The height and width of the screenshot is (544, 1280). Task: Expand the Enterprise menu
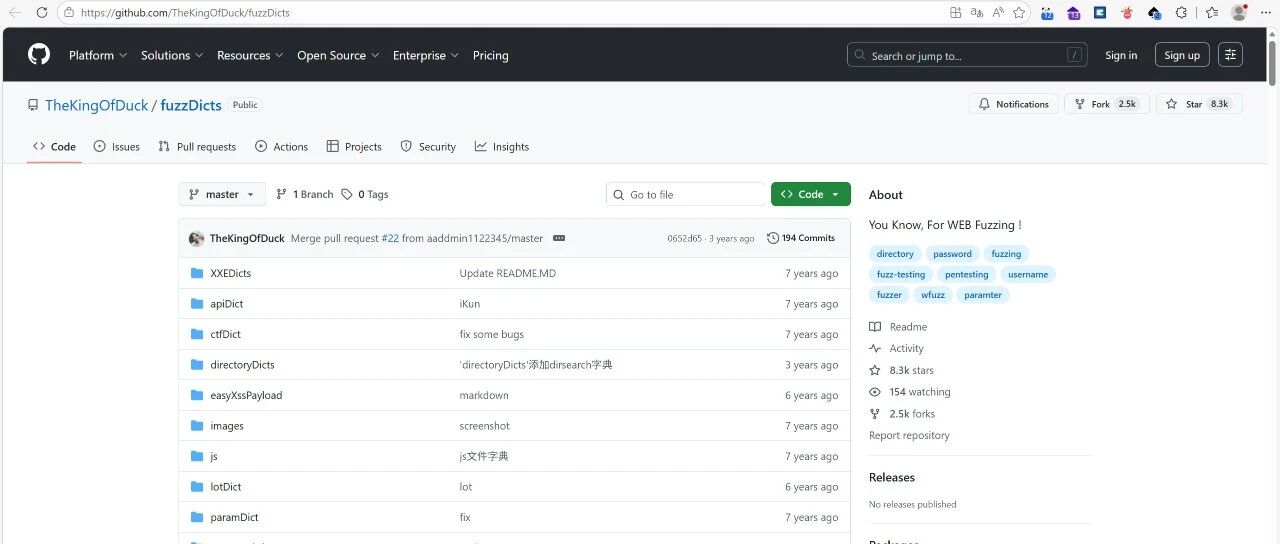click(426, 55)
